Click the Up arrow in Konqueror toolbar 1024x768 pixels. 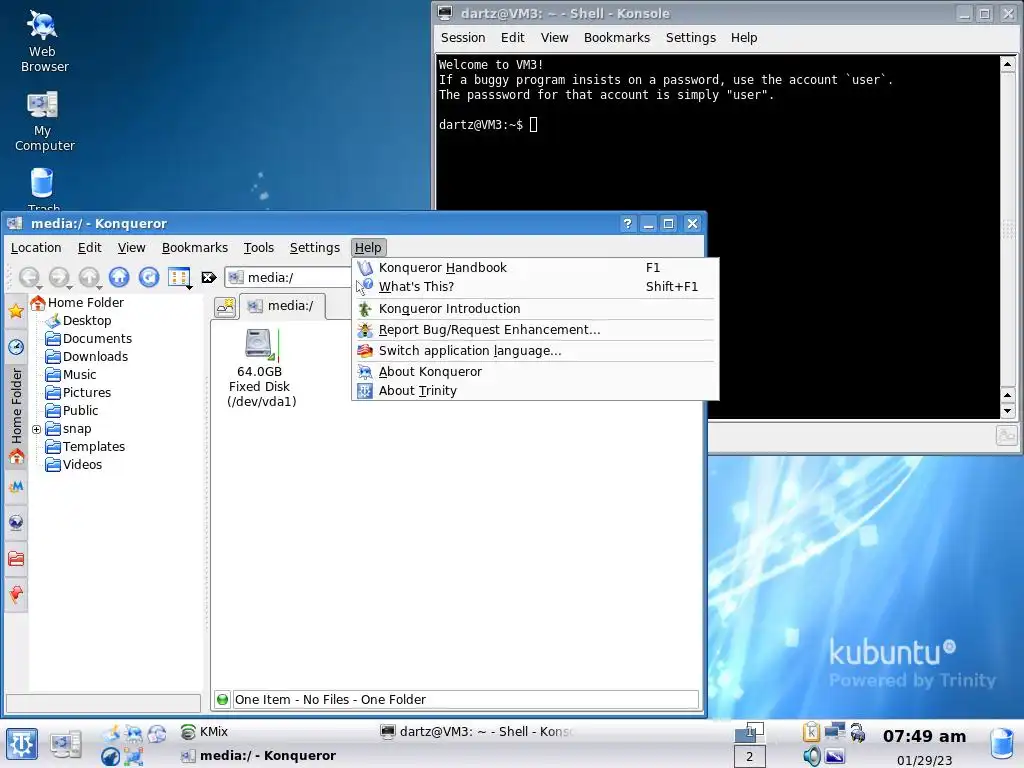pos(88,277)
